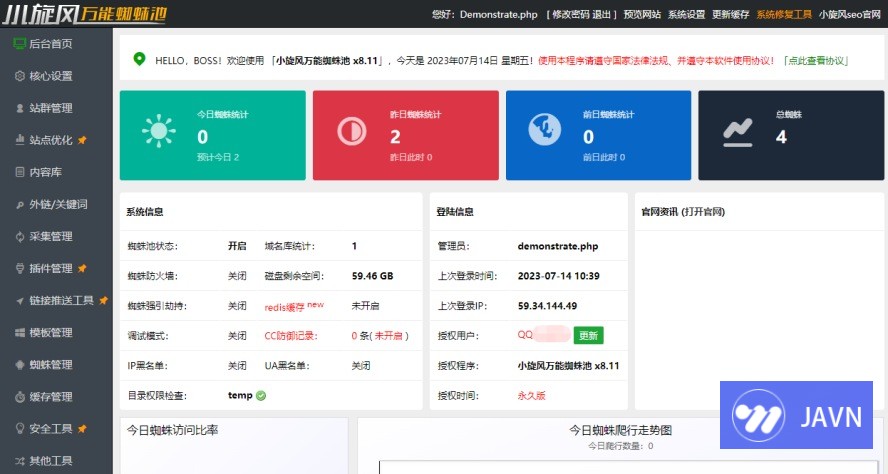Click the 未开启 link for CC防御记录

(391, 336)
